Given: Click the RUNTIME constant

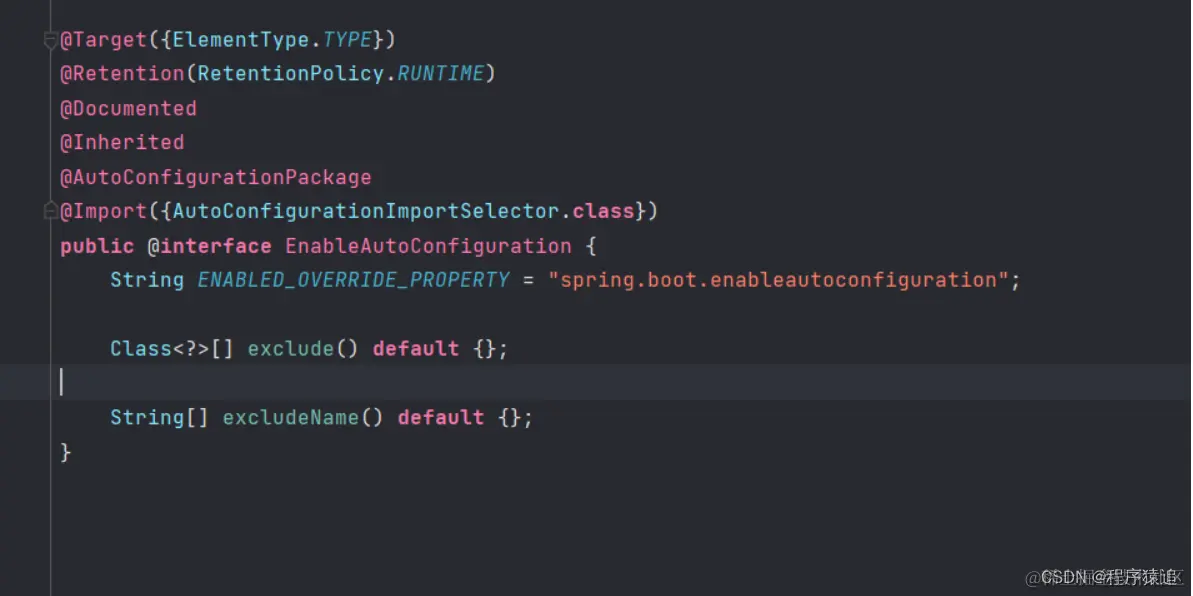Looking at the screenshot, I should [441, 74].
